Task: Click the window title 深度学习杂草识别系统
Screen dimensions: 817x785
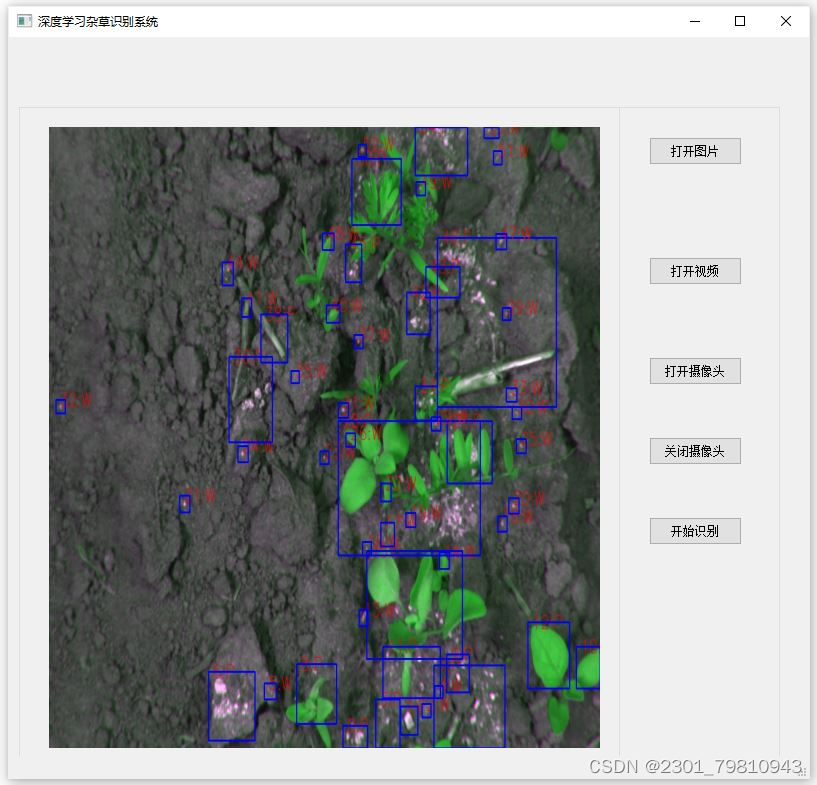Action: coord(97,21)
